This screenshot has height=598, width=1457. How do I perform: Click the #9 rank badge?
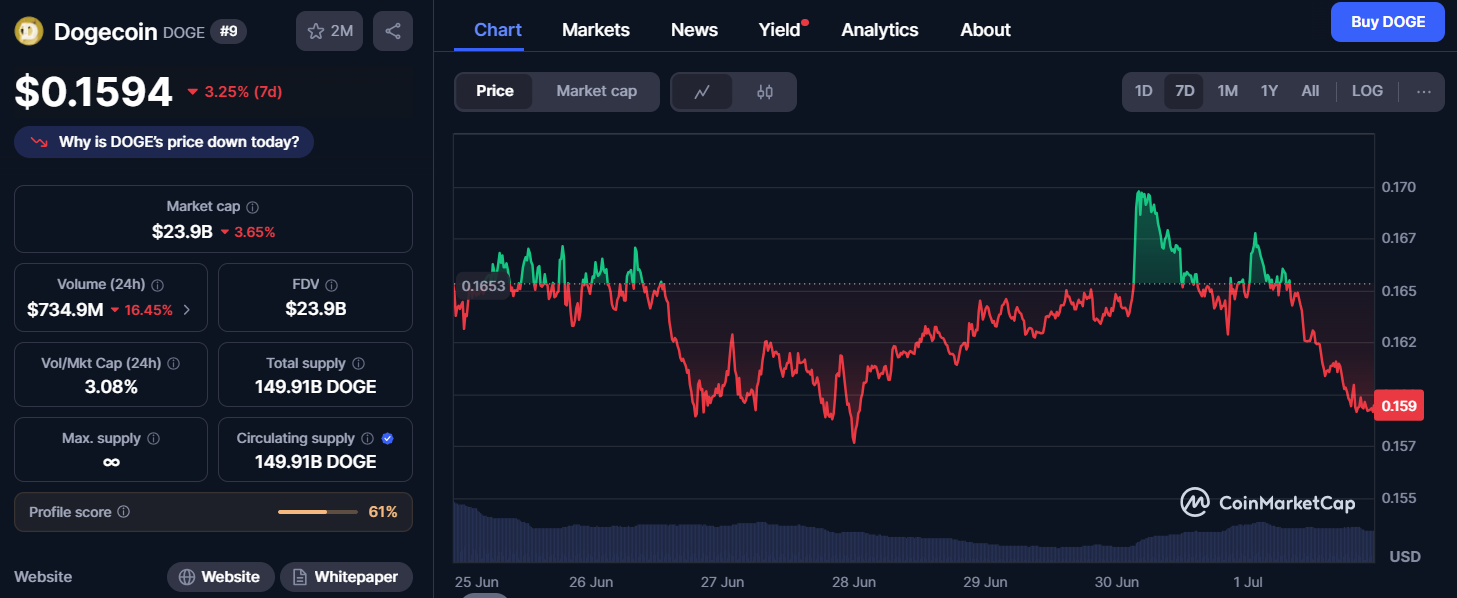[x=228, y=31]
